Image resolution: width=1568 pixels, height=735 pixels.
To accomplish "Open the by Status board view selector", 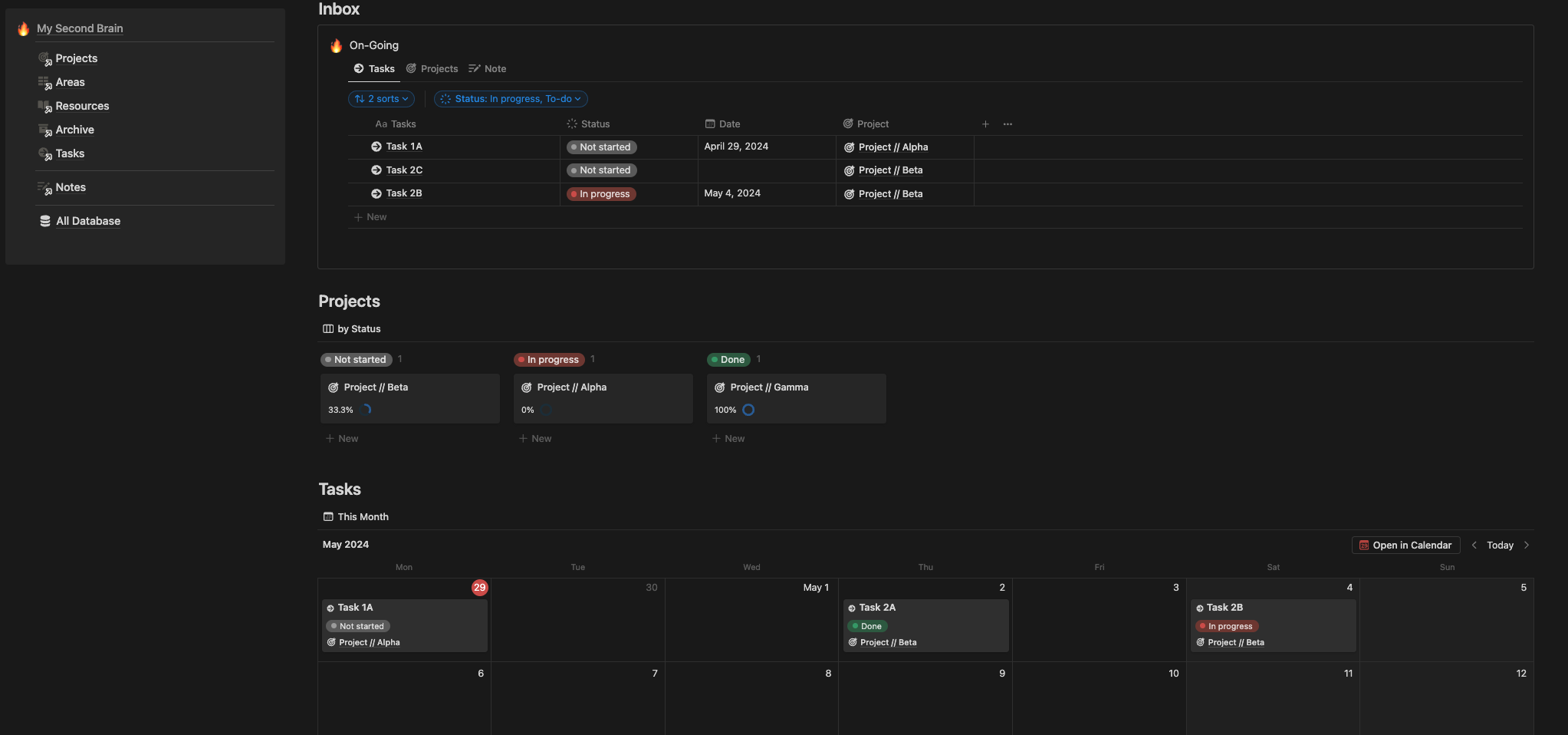I will point(352,329).
